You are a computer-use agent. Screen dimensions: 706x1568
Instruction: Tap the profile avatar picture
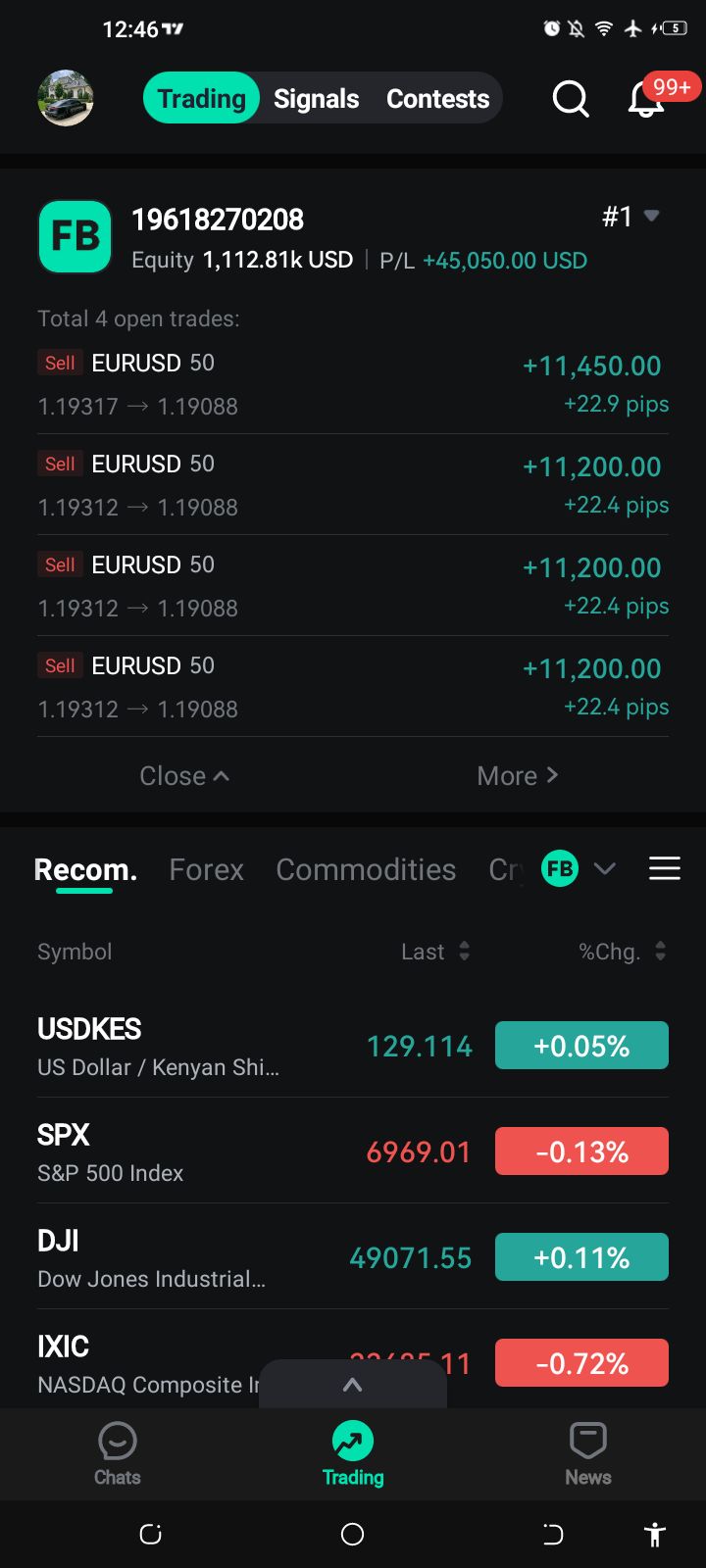(66, 98)
